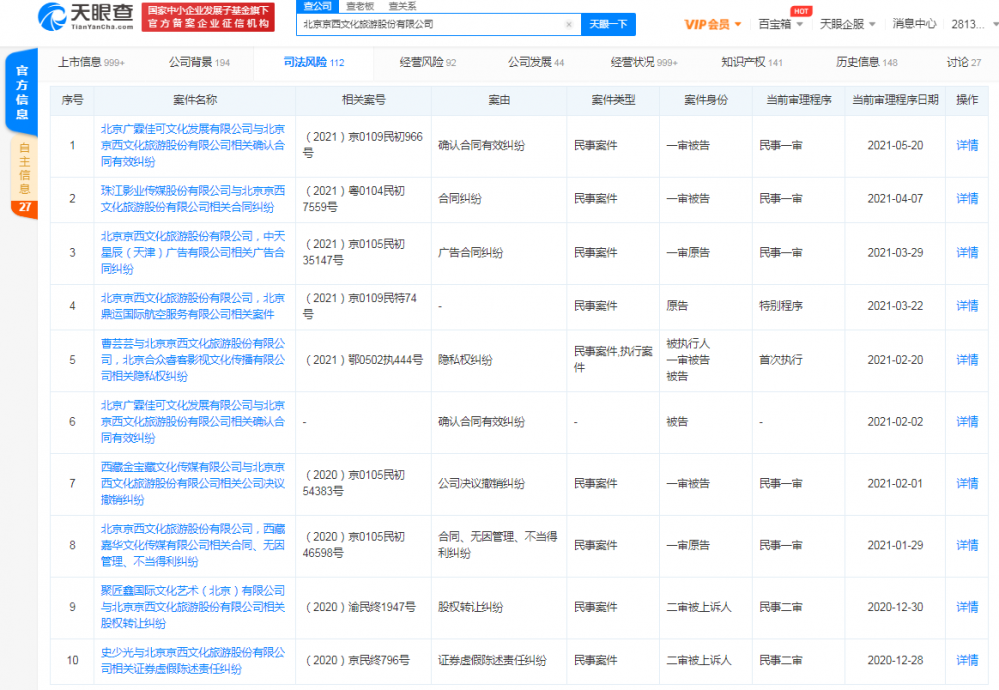Screen dimensions: 999x690
Task: Switch to the 查关系 search tab
Action: [402, 6]
